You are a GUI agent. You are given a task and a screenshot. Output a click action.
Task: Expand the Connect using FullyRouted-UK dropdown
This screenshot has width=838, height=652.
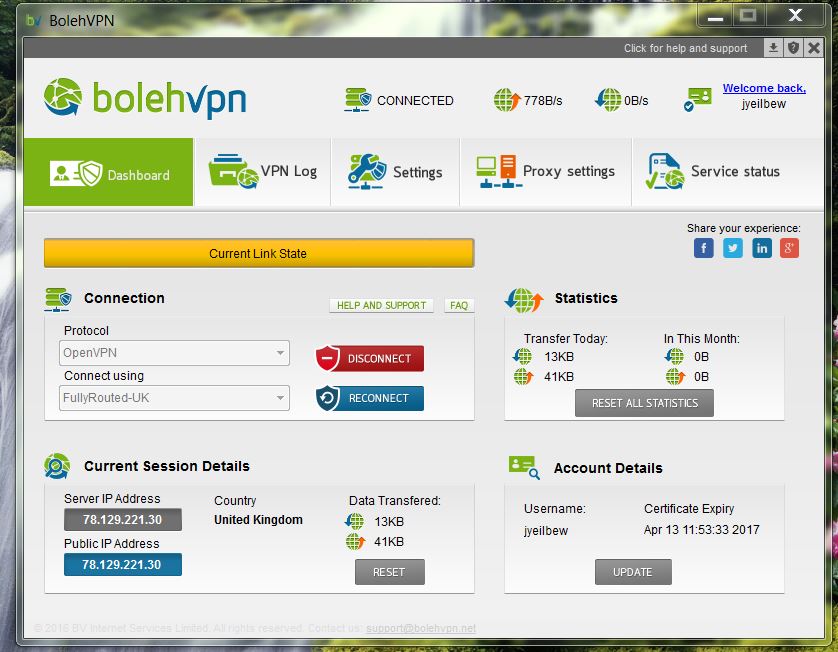174,398
